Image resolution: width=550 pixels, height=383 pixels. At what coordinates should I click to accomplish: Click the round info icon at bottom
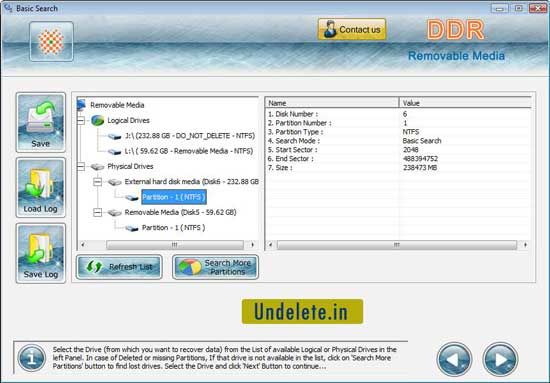pyautogui.click(x=32, y=358)
